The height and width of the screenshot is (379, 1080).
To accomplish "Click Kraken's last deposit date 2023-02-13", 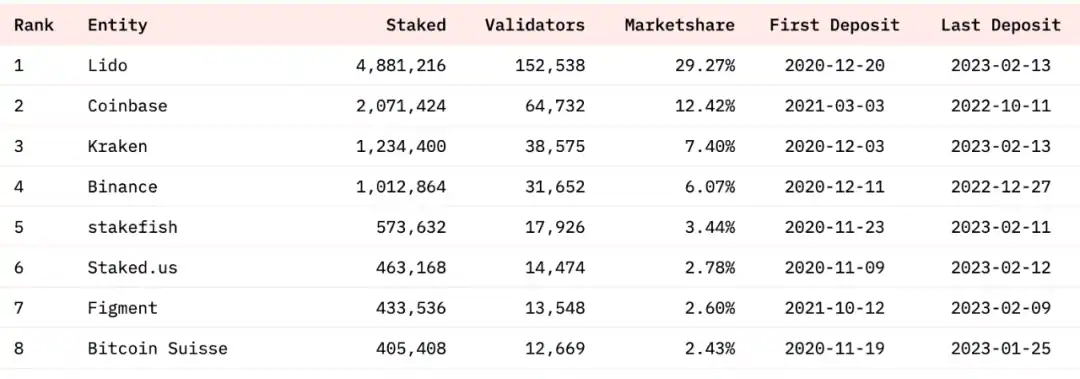I will (x=1001, y=146).
